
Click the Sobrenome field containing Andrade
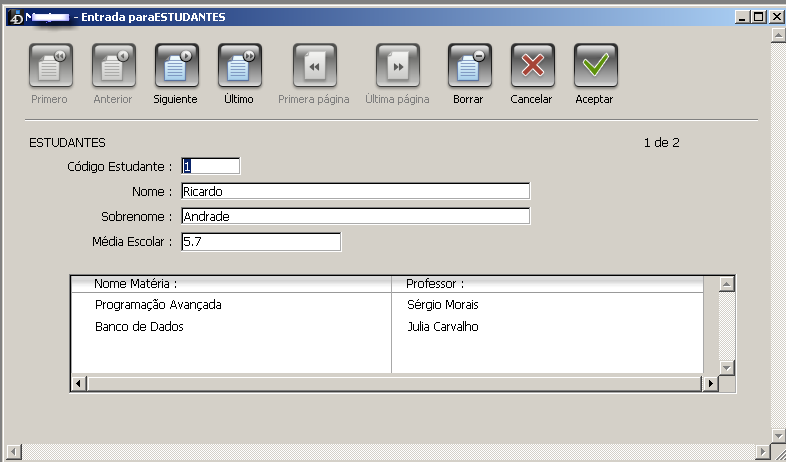pyautogui.click(x=354, y=216)
